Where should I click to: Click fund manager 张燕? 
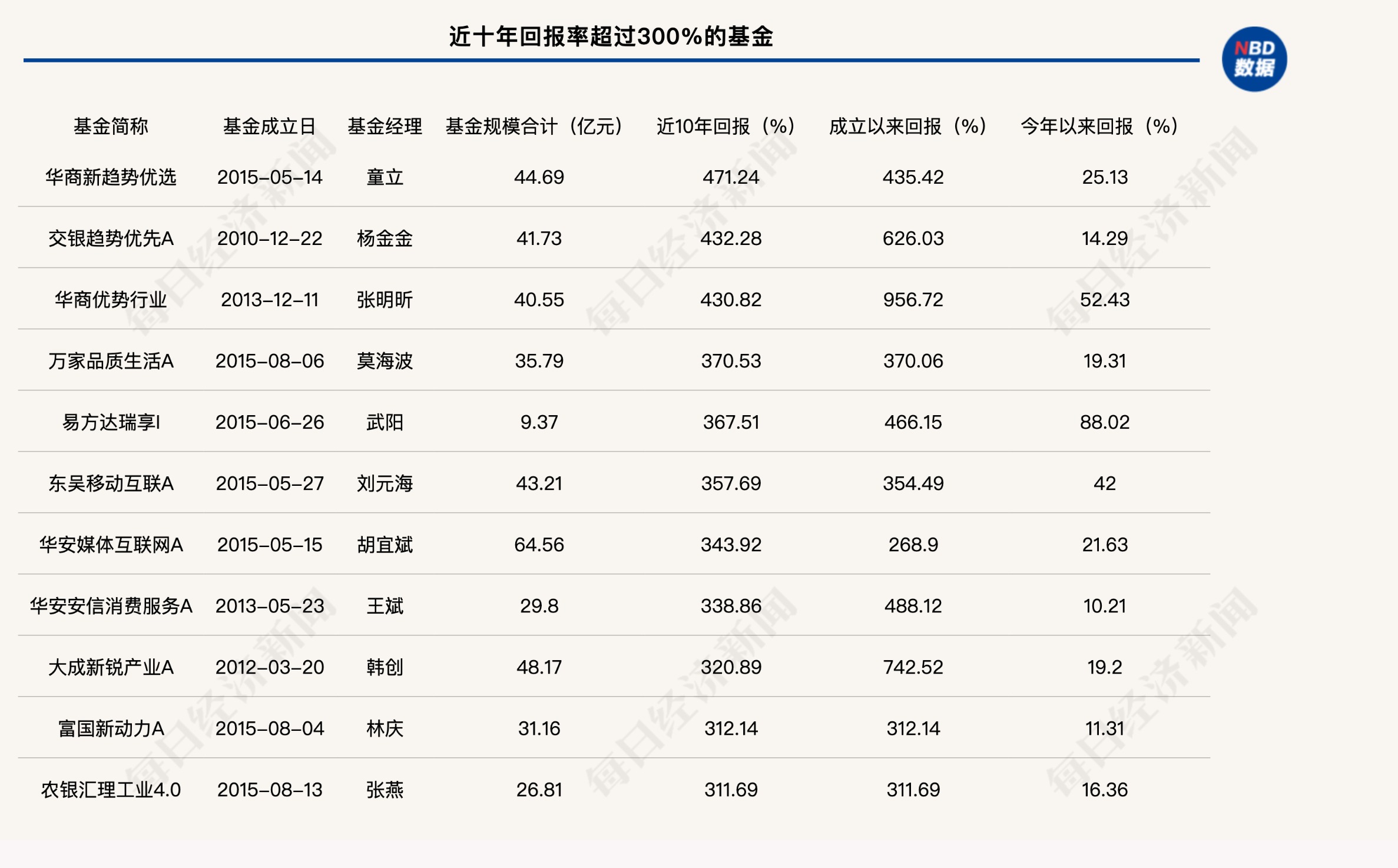pos(385,790)
